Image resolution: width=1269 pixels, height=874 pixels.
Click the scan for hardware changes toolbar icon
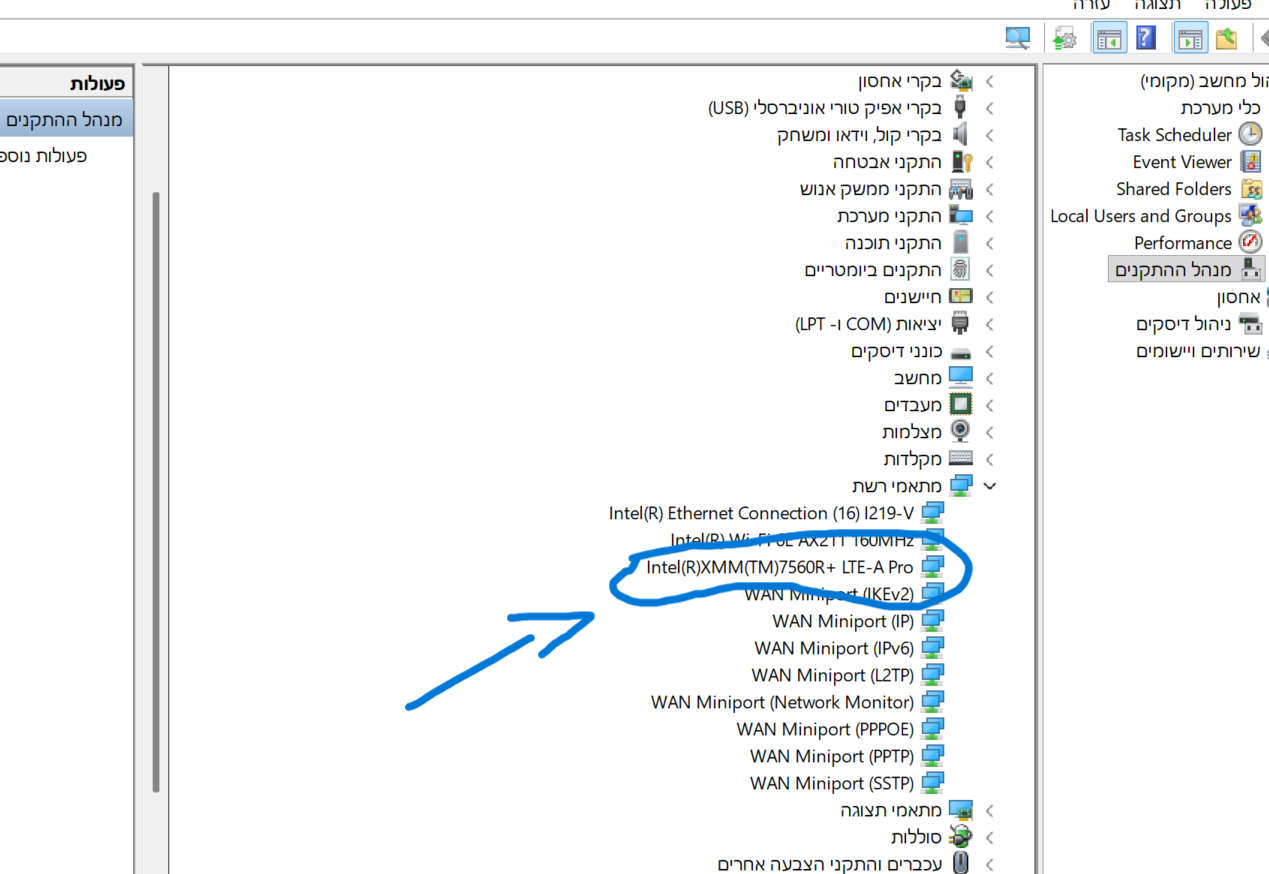coord(1018,38)
